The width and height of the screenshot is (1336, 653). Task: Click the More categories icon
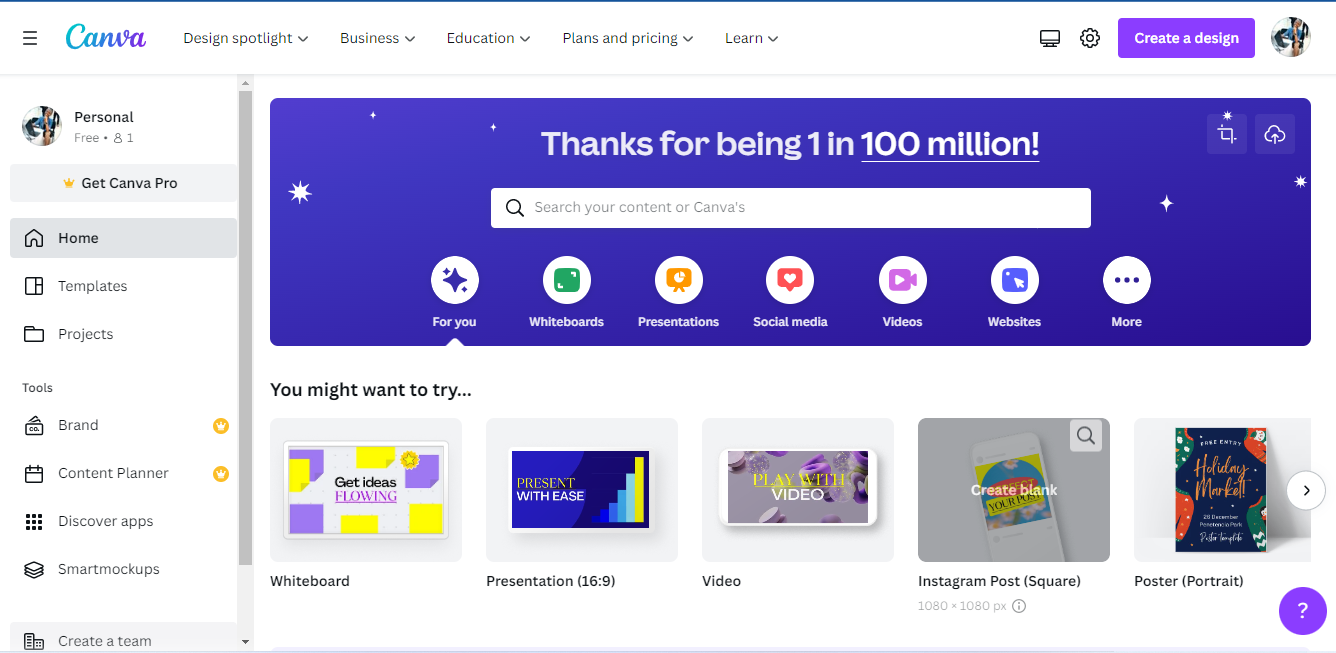click(1127, 281)
